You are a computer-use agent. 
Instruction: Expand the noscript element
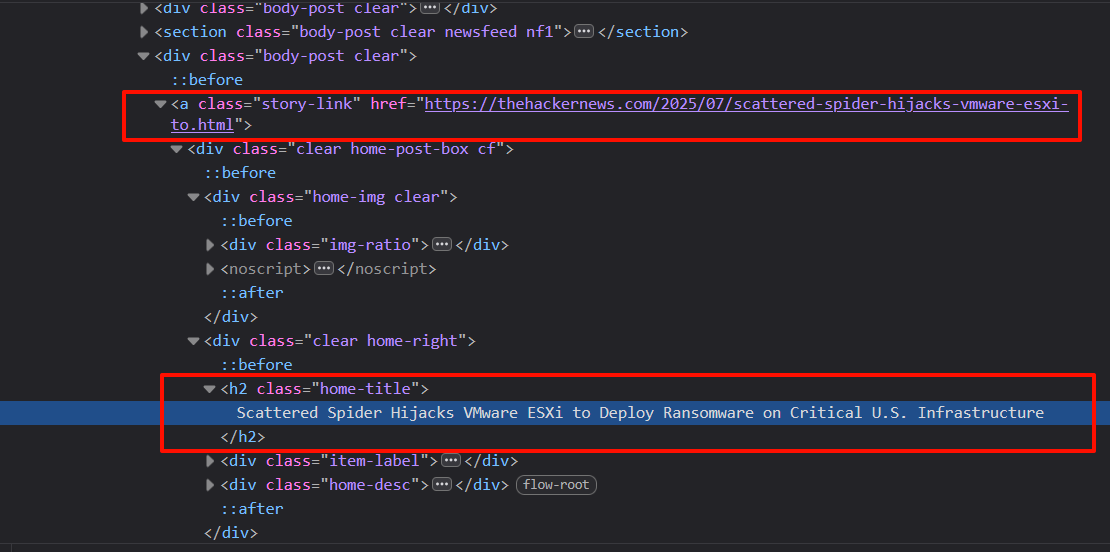click(210, 269)
